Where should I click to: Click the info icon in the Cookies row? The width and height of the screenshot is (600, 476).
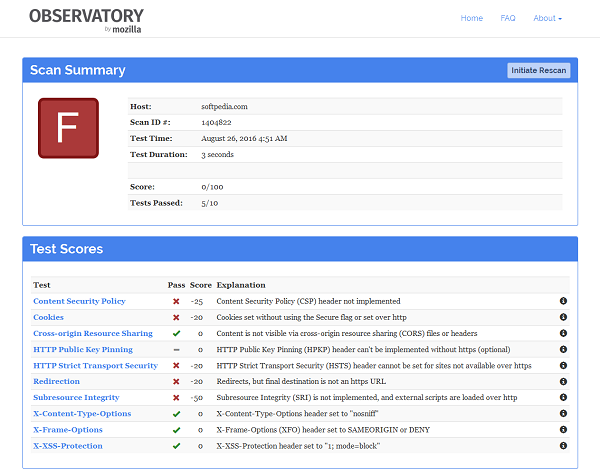coord(564,317)
